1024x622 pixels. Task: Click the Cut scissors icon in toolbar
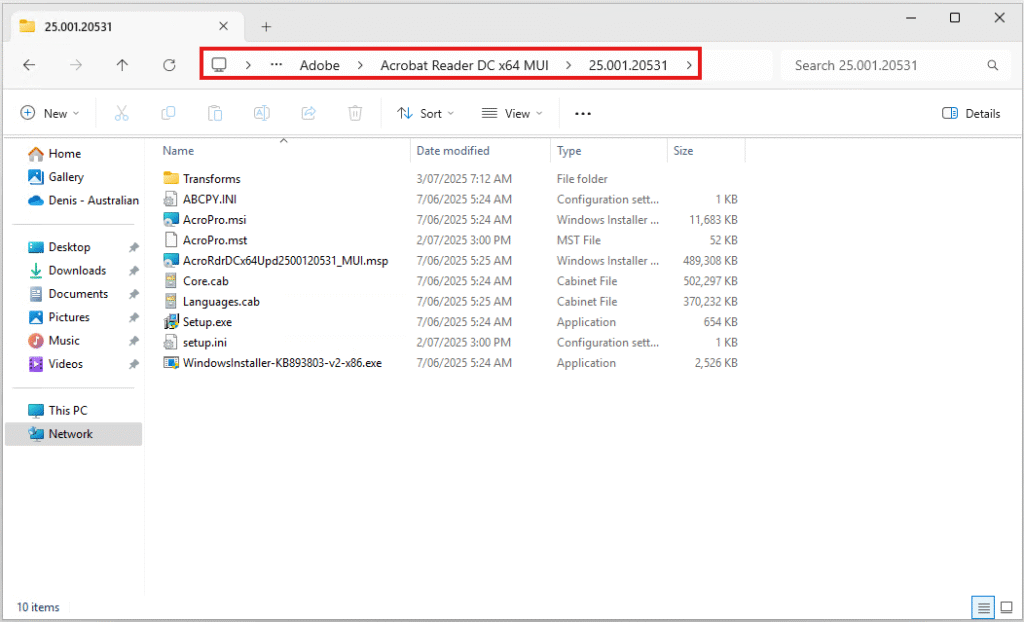[x=122, y=114]
